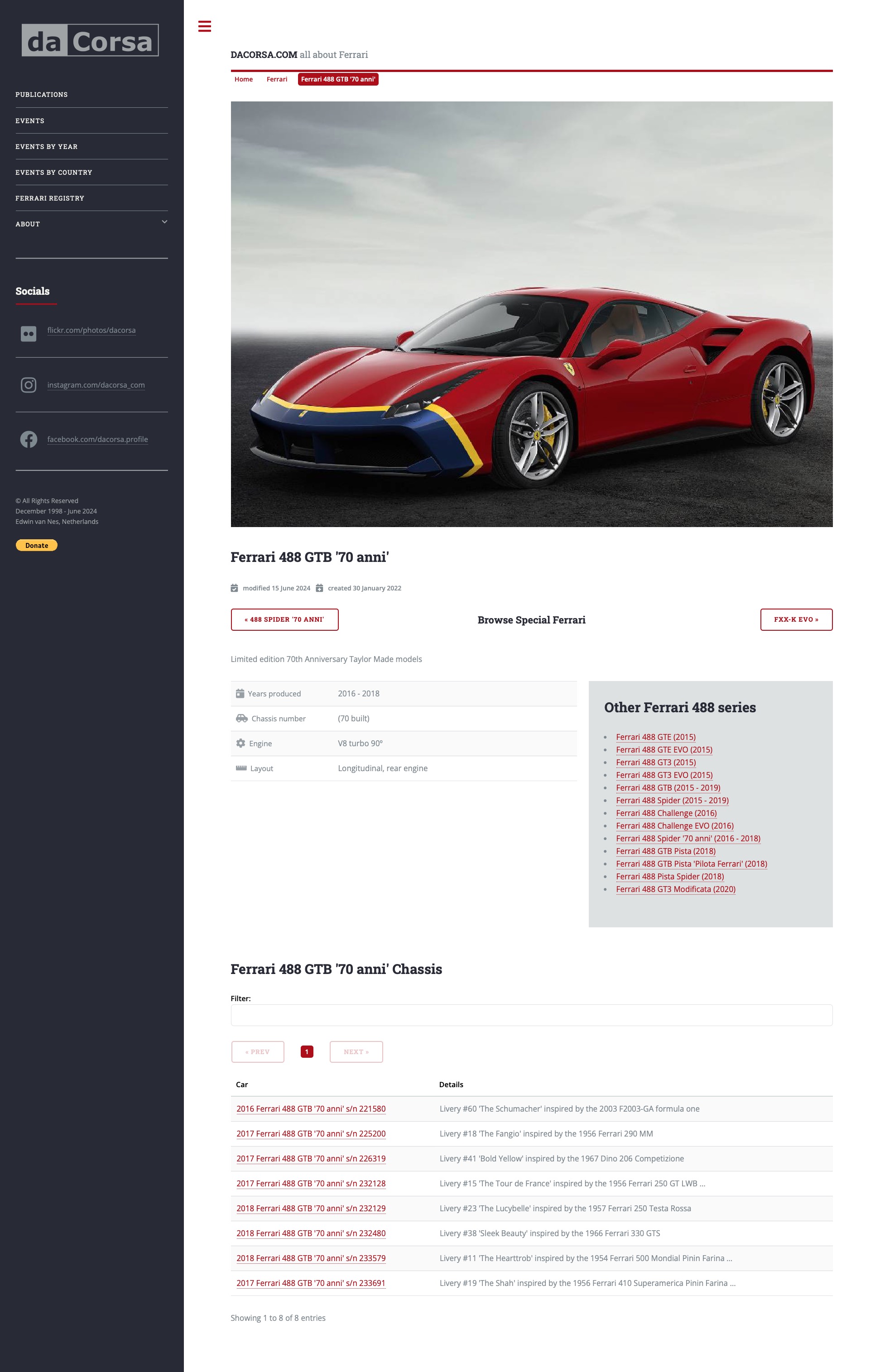Click the calendar created date icon
The image size is (880, 1372).
coord(319,588)
